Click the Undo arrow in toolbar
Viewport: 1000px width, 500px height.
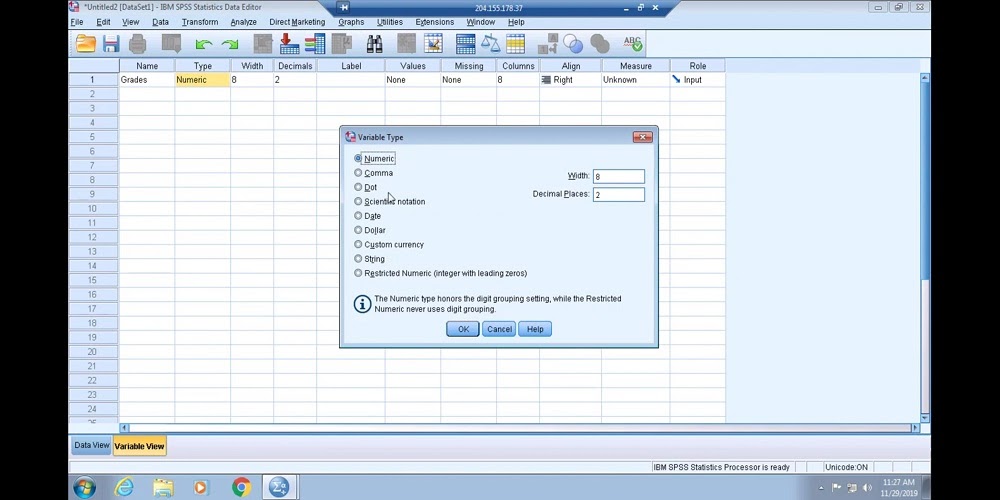[x=204, y=44]
